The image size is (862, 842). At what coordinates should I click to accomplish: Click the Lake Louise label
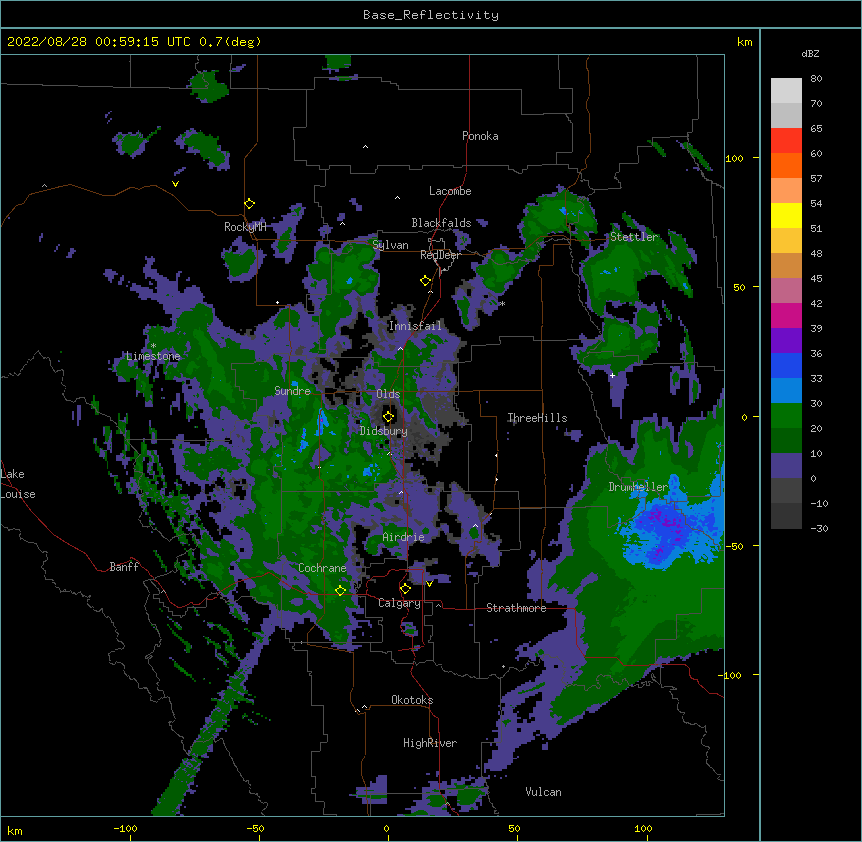(x=18, y=484)
